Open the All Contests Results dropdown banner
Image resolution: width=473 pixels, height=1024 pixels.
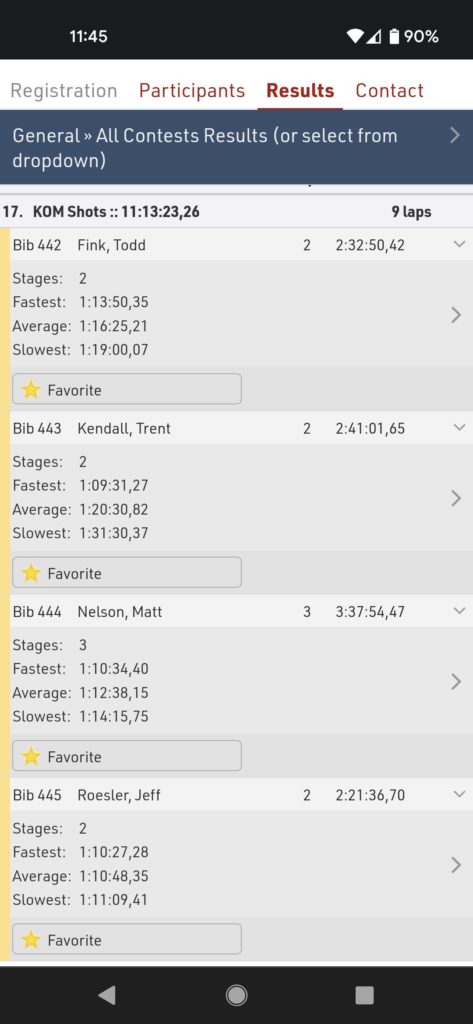(236, 147)
